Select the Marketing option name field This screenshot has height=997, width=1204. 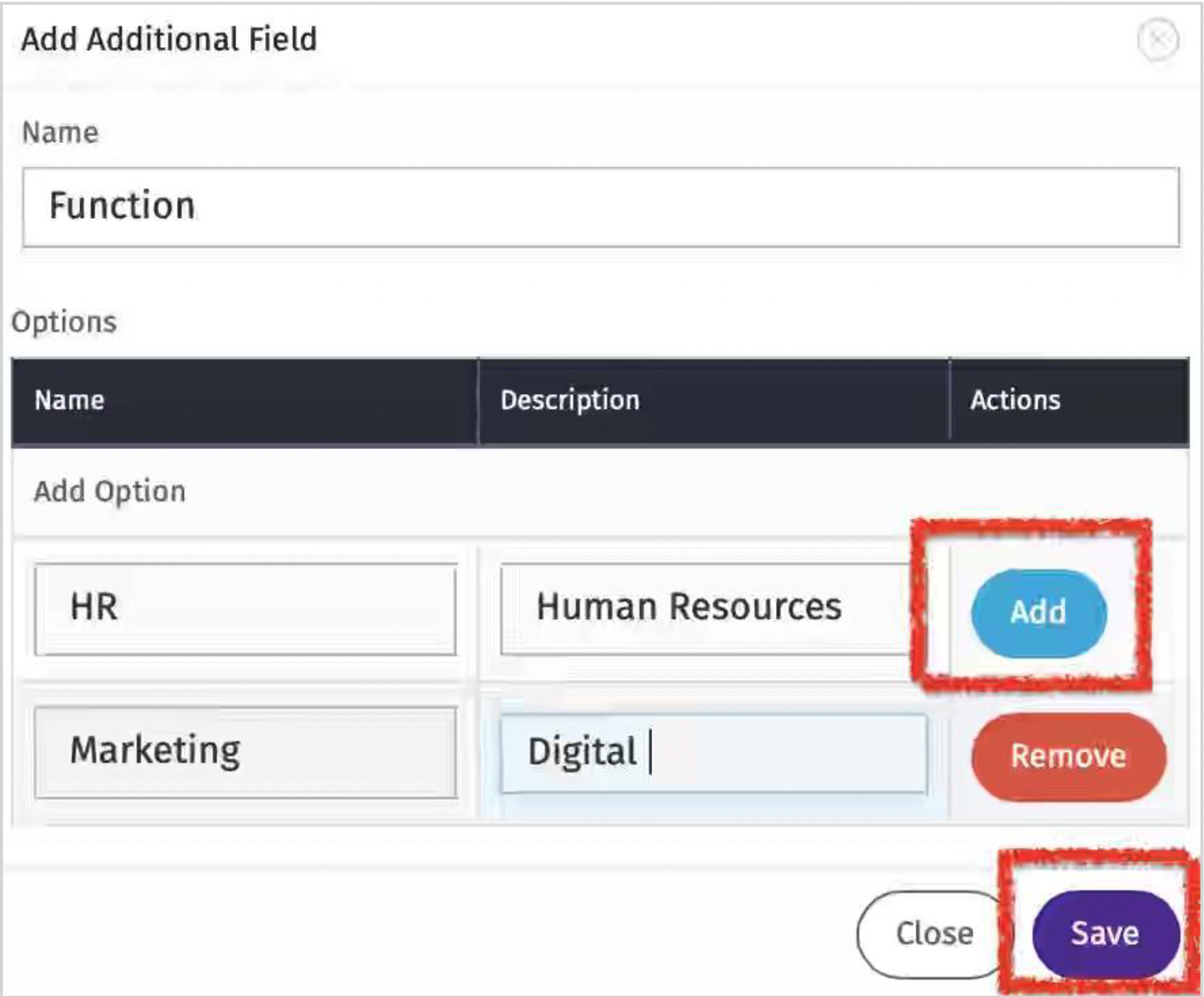pyautogui.click(x=245, y=752)
